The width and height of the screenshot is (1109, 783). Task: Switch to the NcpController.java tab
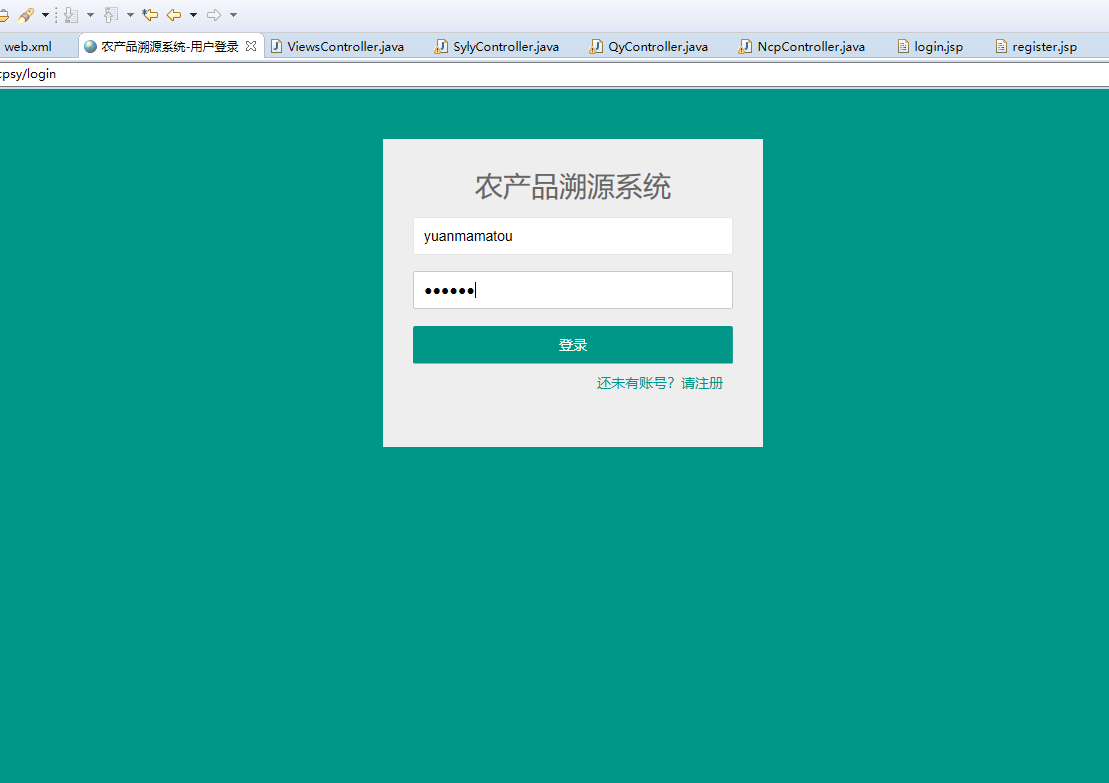coord(810,45)
